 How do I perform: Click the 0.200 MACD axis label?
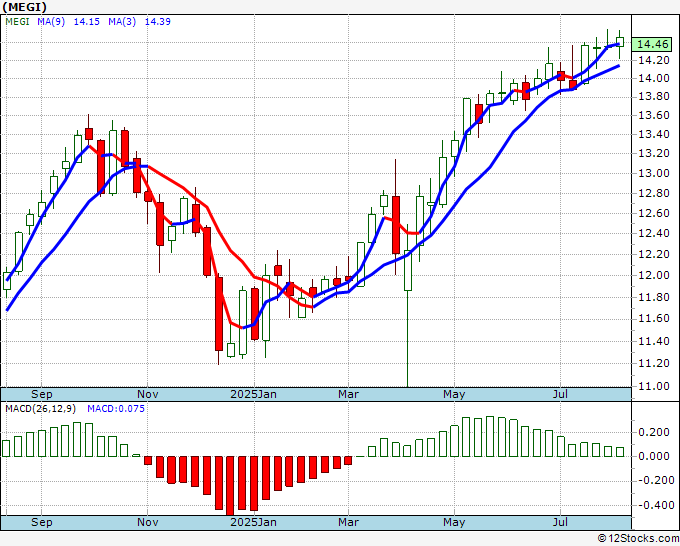656,432
